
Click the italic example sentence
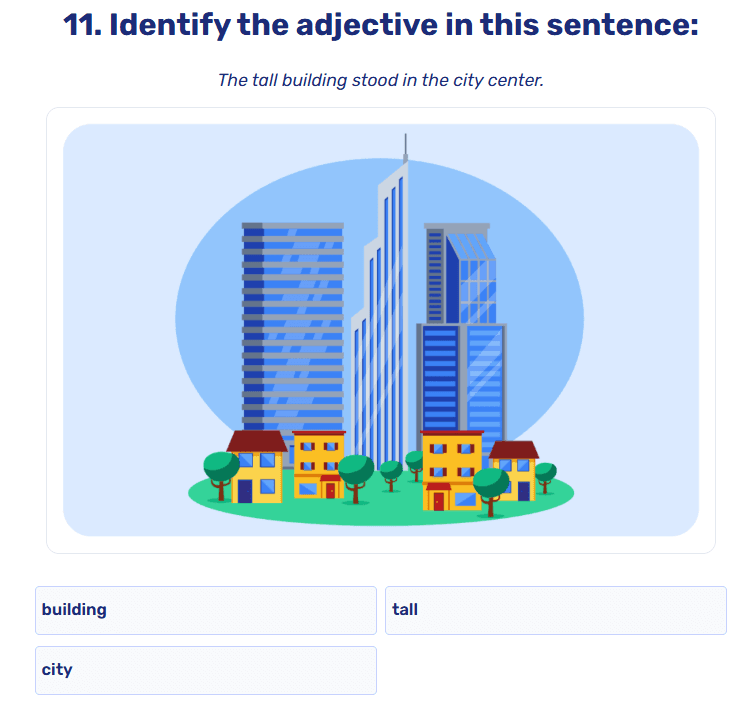coord(380,80)
